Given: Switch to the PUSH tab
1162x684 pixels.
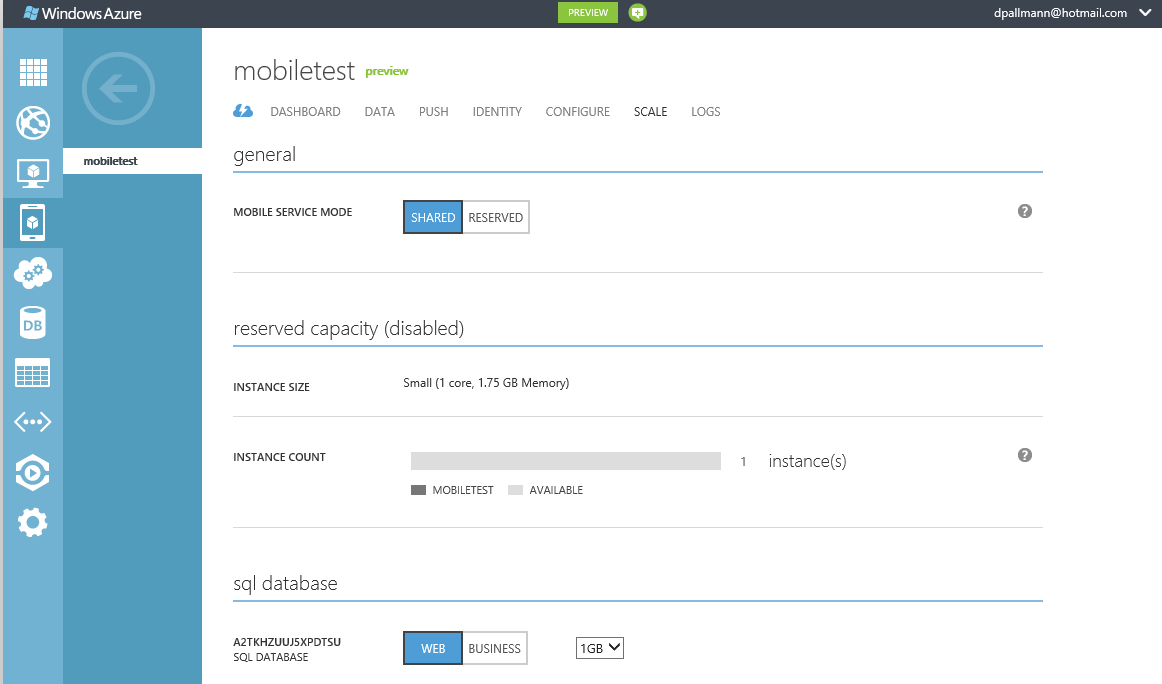Looking at the screenshot, I should click(434, 112).
